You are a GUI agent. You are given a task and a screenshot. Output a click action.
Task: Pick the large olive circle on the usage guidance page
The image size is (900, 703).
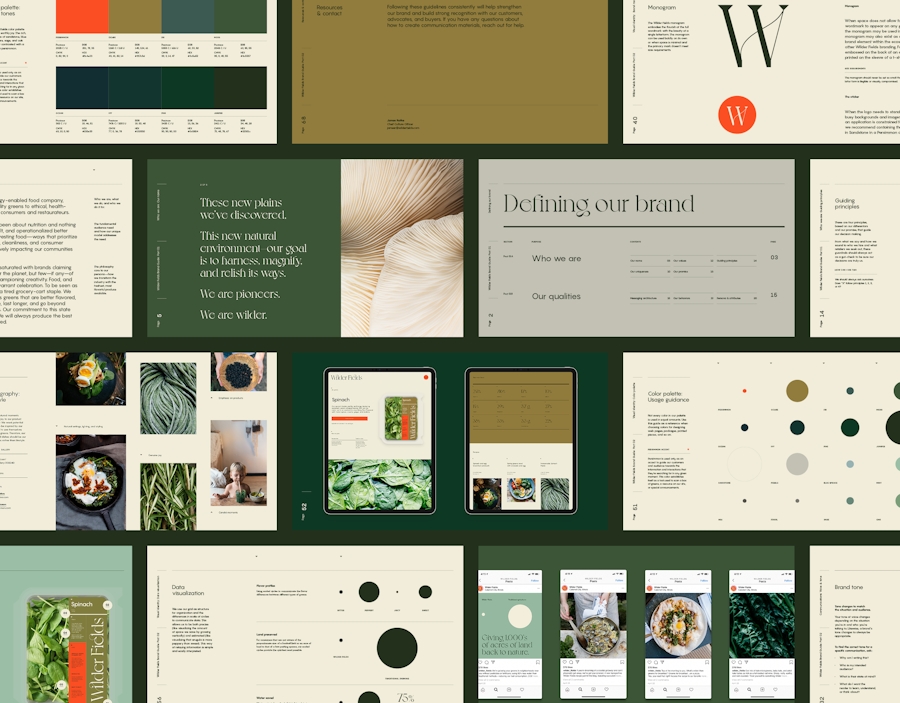pyautogui.click(x=797, y=391)
